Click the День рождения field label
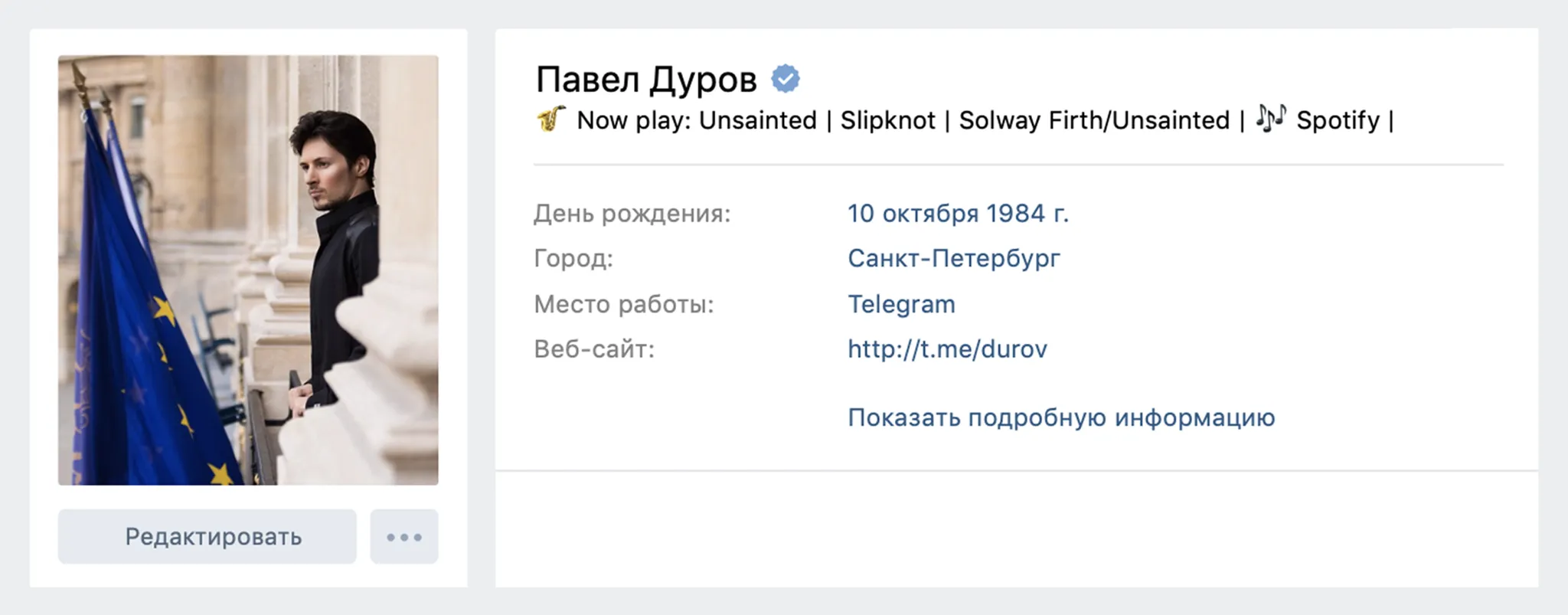The image size is (1568, 615). (x=632, y=214)
